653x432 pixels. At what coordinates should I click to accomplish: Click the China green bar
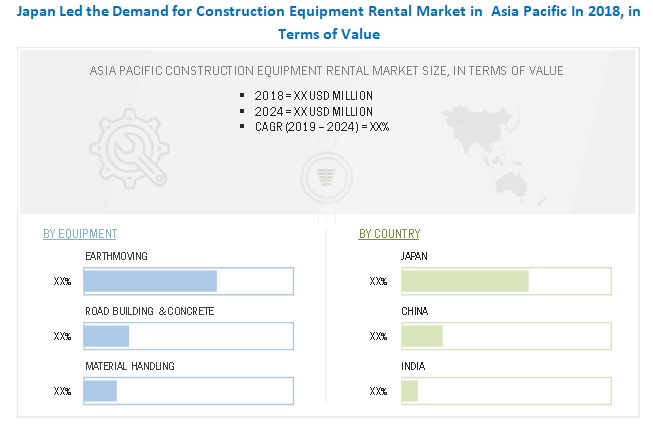pos(422,335)
